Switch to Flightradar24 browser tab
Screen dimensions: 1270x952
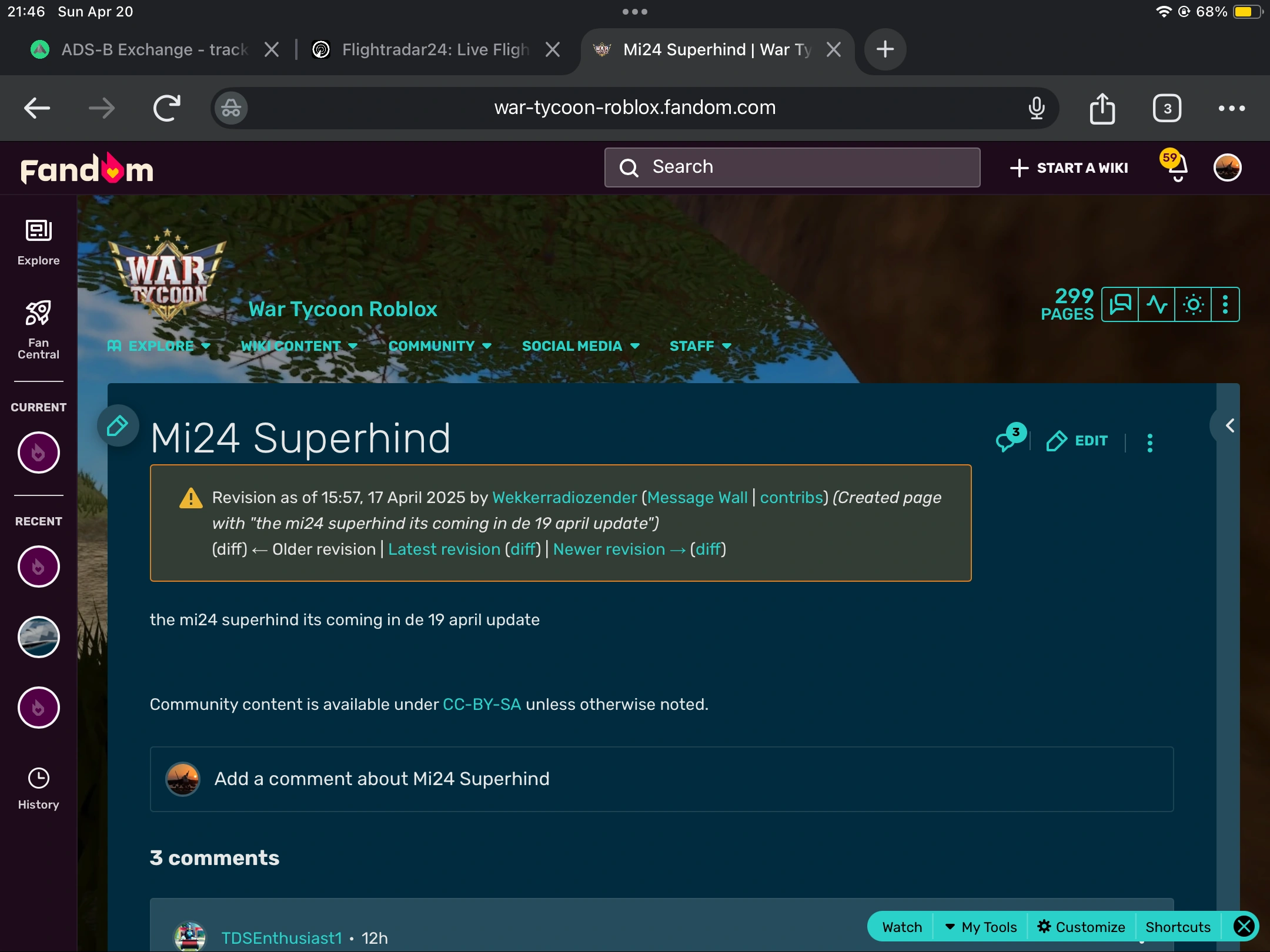coord(435,49)
